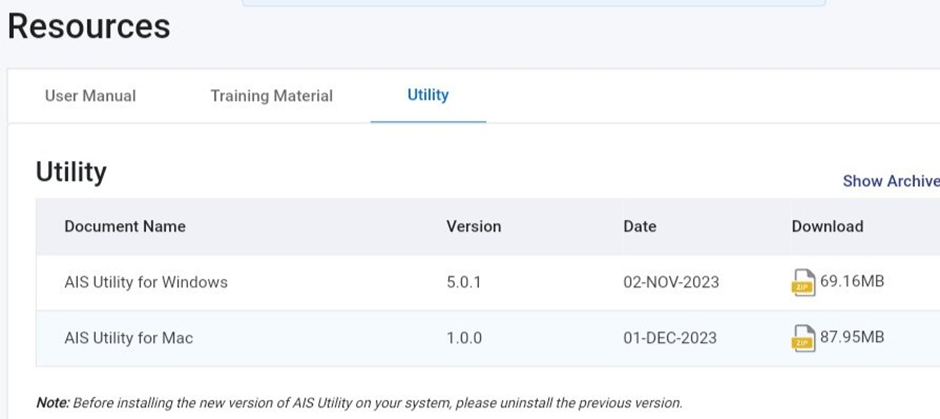Click version 1.0.0 in the Mac row

464,338
